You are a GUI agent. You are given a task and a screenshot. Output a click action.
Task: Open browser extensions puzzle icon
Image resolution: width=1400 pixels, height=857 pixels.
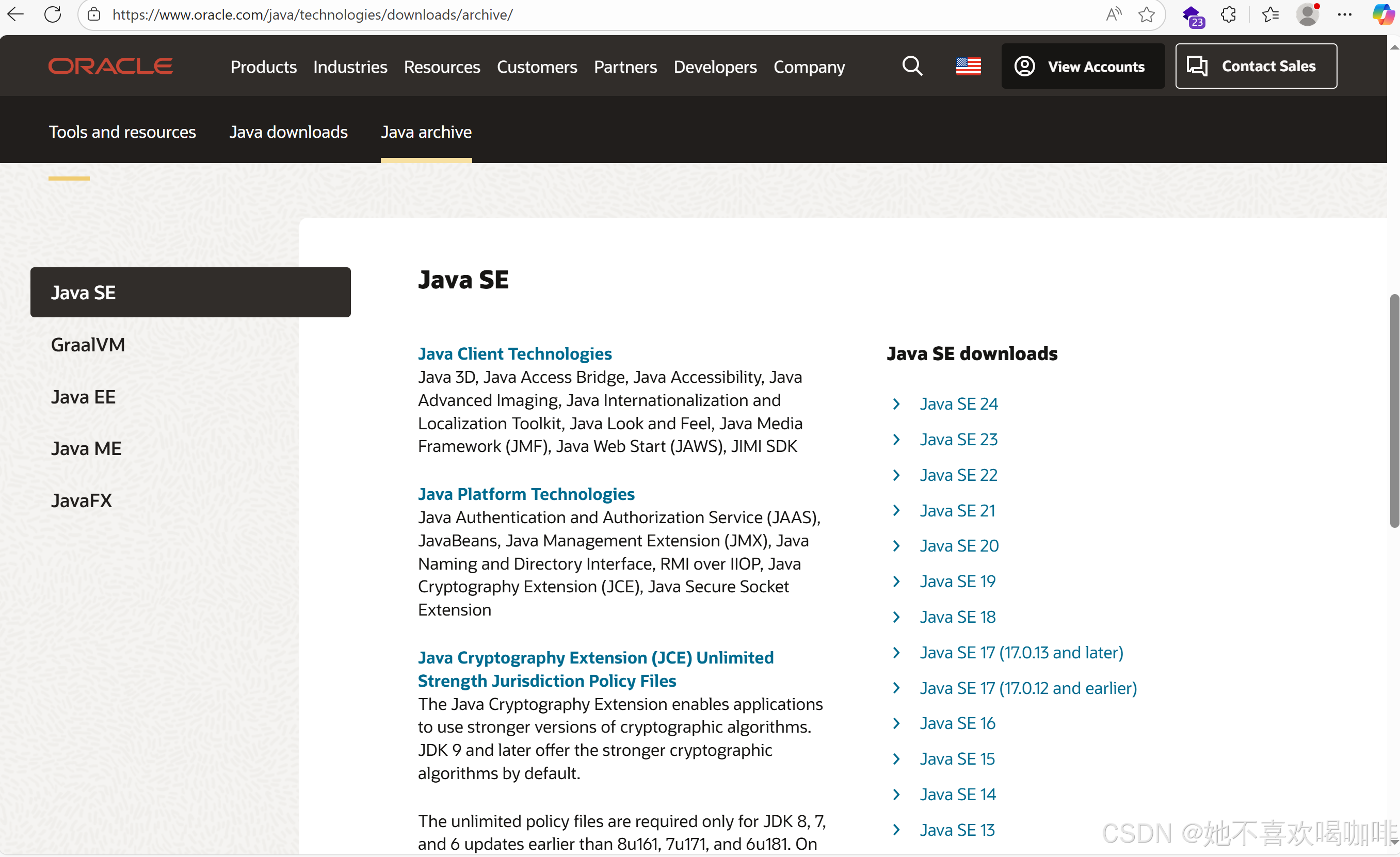1228,14
